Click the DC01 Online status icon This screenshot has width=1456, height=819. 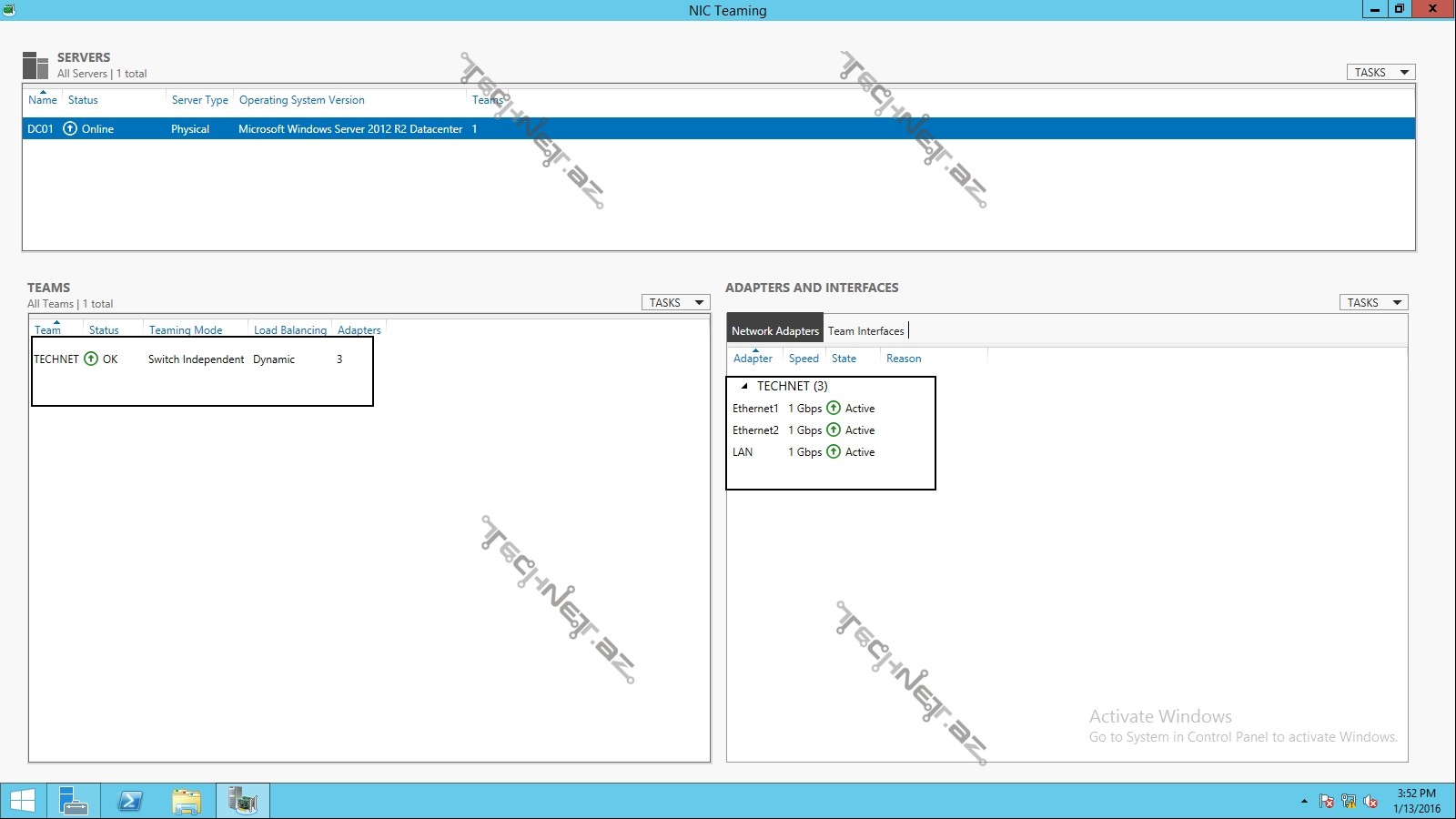pos(70,129)
